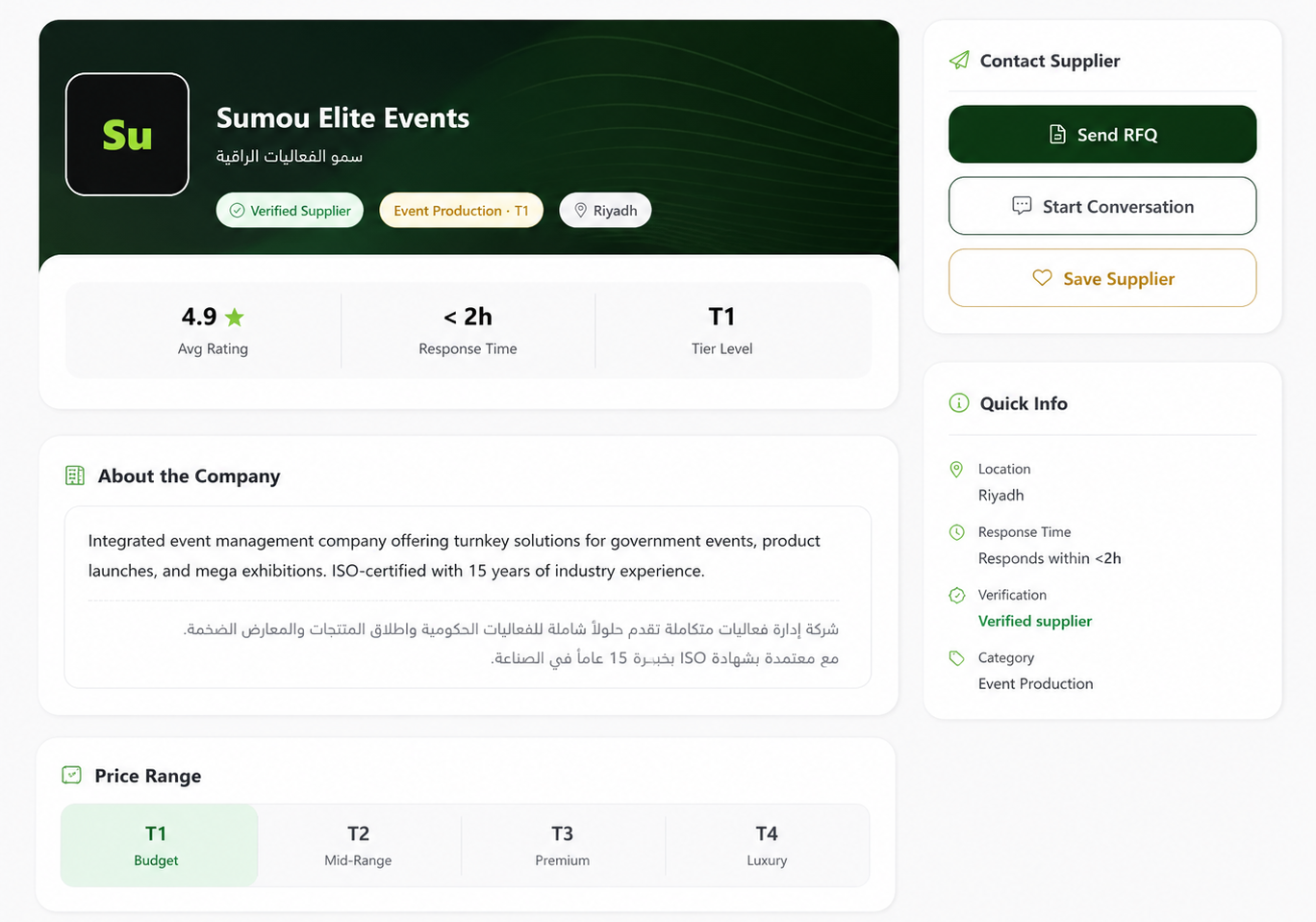1316x922 pixels.
Task: Click the clock icon next to Response Time
Action: tap(956, 532)
